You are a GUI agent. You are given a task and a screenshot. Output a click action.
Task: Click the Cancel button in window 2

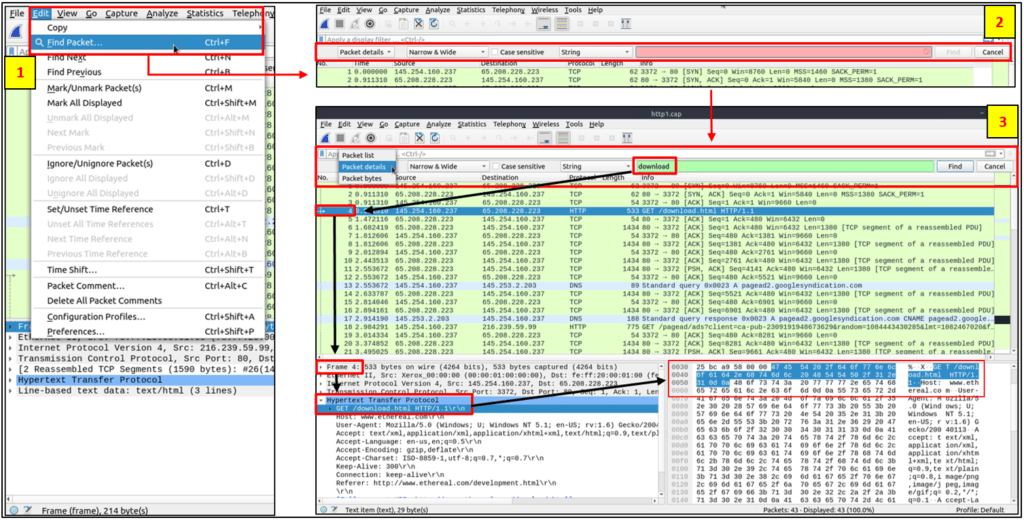(x=992, y=52)
